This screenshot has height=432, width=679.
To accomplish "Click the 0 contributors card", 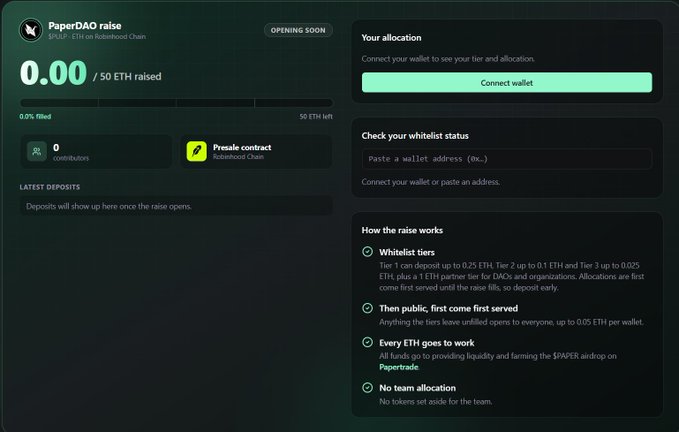I will (96, 151).
